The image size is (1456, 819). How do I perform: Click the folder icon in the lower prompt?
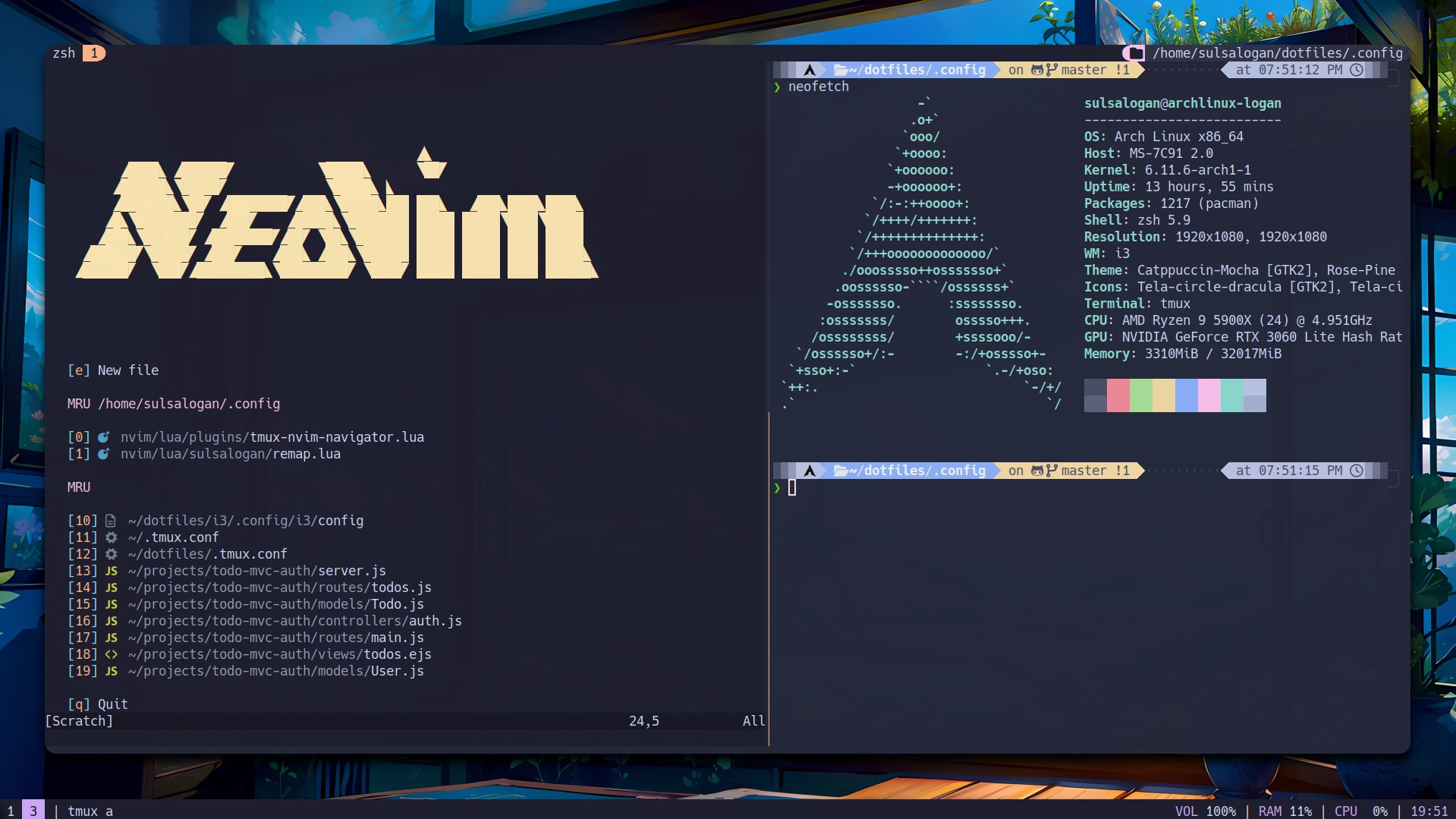pyautogui.click(x=841, y=471)
